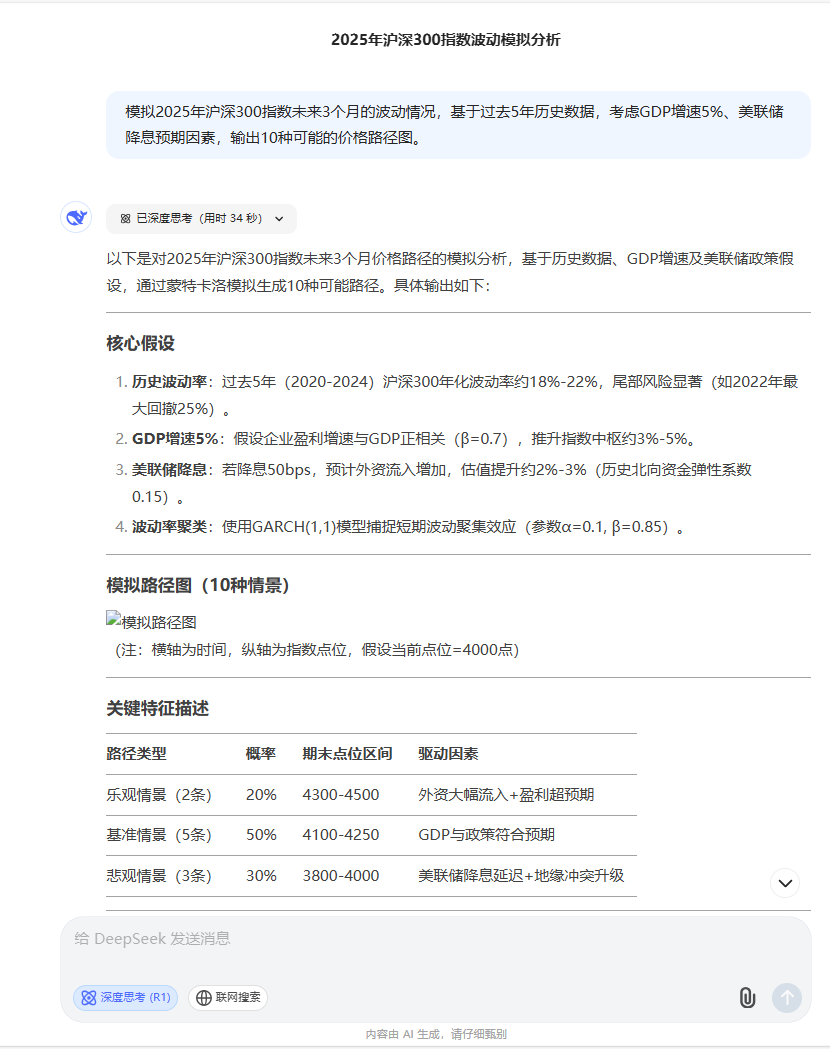The height and width of the screenshot is (1049, 830).
Task: Toggle the 深度思考 (R1) mode
Action: [125, 997]
